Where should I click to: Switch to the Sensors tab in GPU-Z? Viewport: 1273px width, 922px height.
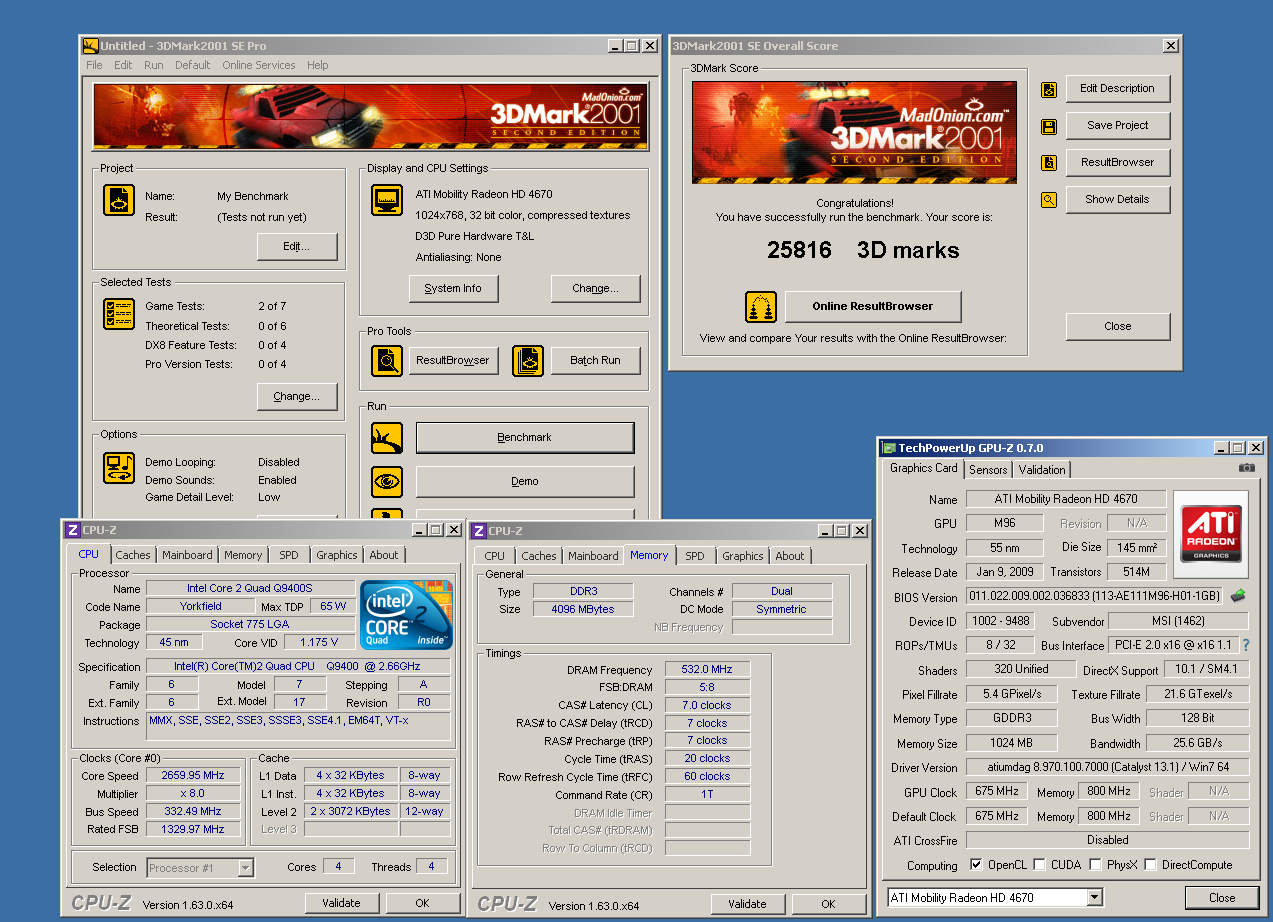(x=988, y=469)
